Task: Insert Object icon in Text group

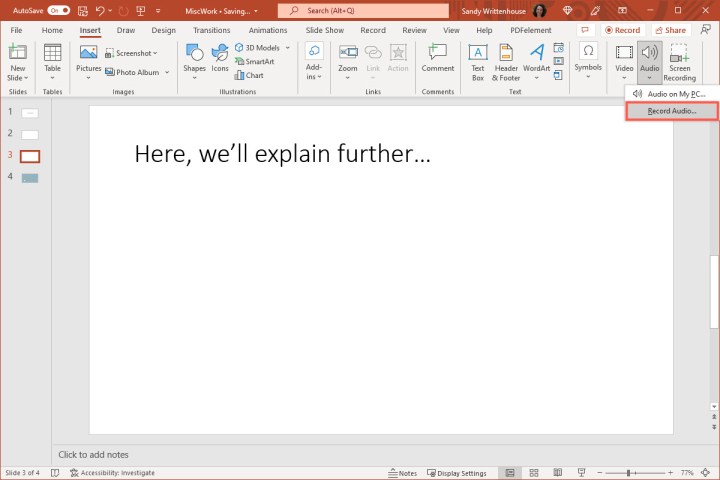Action: (x=559, y=75)
